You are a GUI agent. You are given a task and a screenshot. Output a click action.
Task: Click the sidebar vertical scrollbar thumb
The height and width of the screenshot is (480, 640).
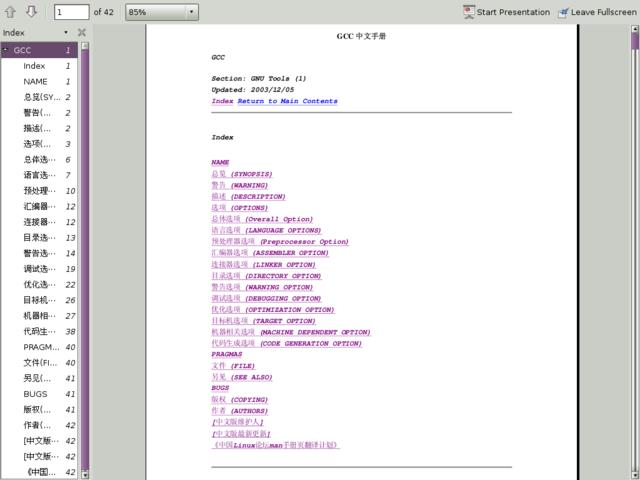(x=85, y=260)
